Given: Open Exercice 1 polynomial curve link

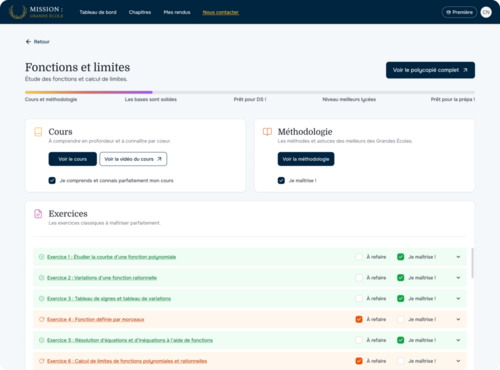Looking at the screenshot, I should (x=111, y=257).
